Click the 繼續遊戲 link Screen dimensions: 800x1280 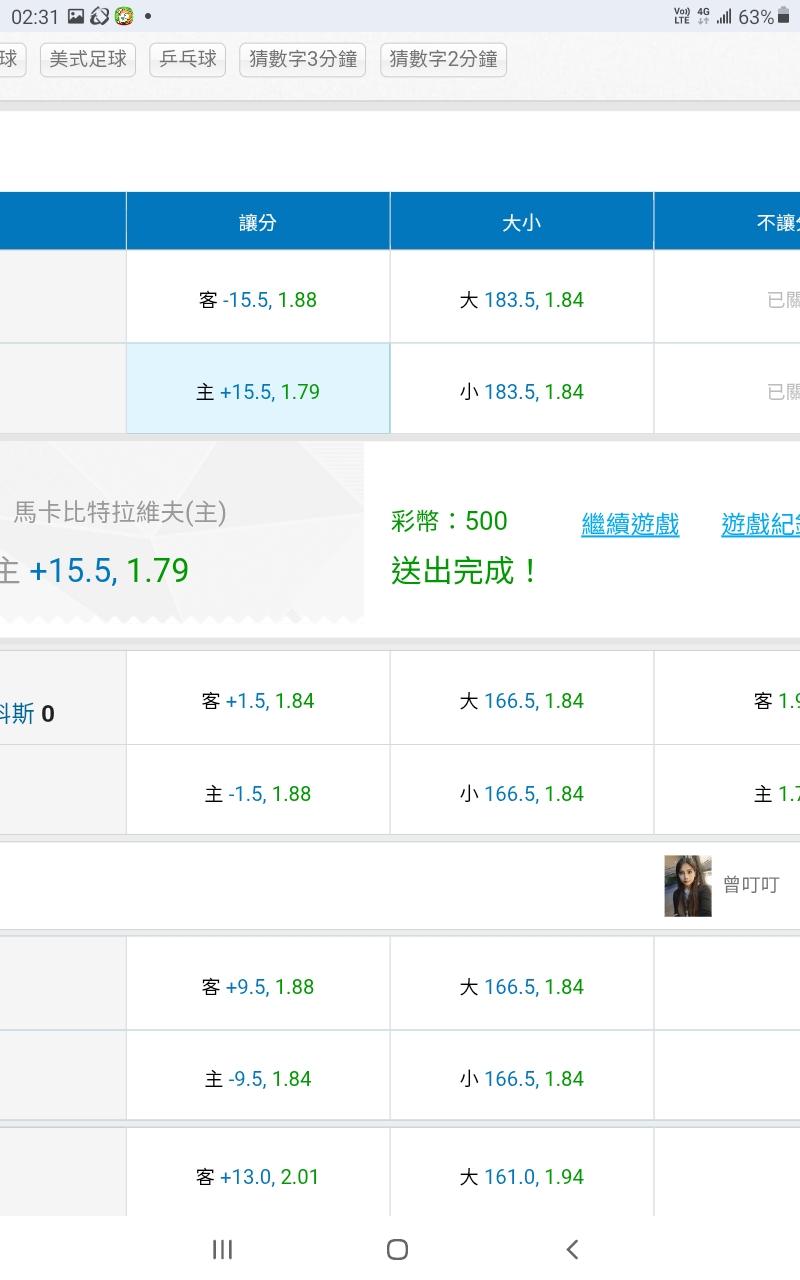(x=630, y=524)
